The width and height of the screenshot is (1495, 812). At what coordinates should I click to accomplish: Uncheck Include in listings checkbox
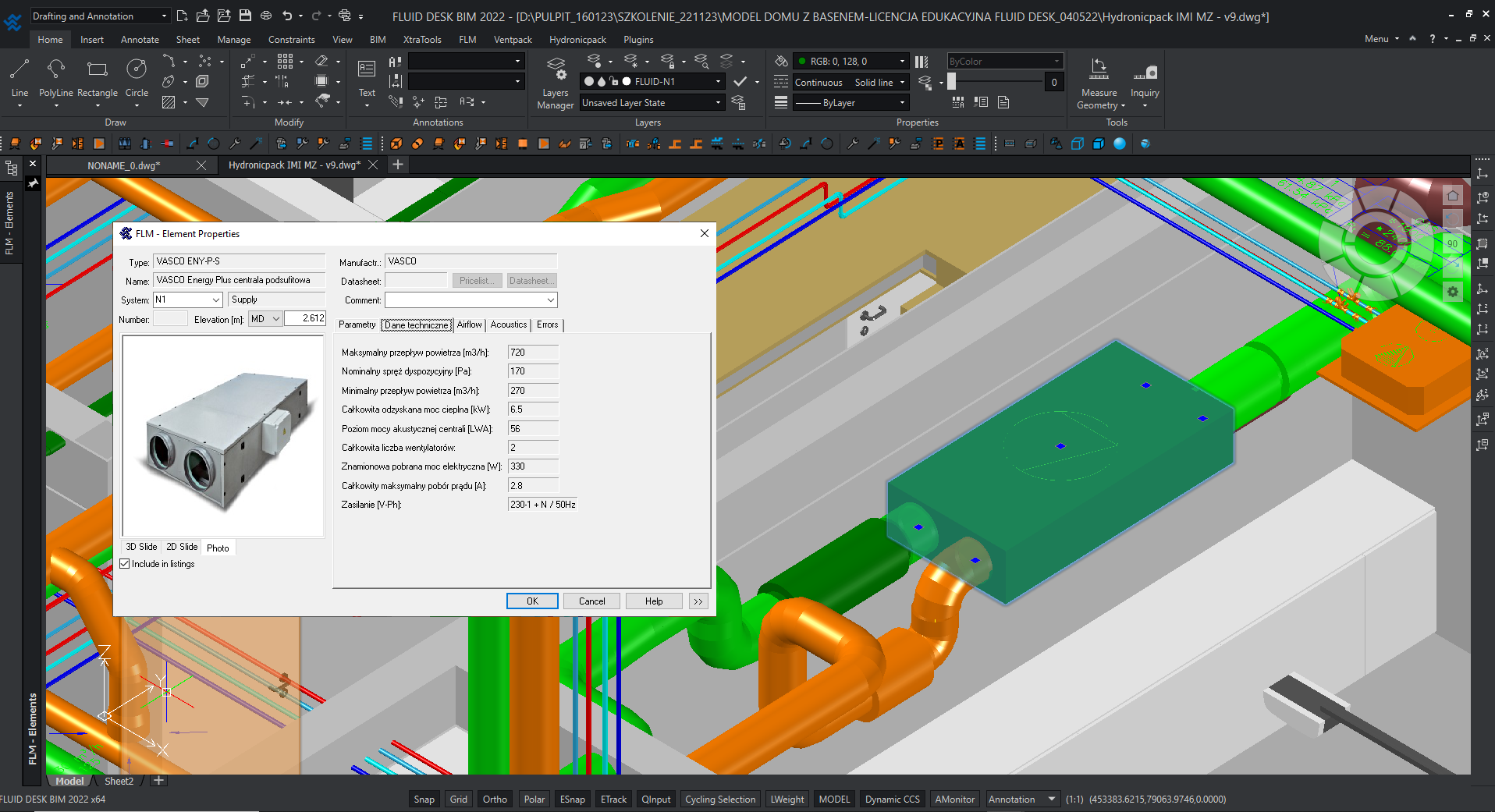(x=125, y=564)
